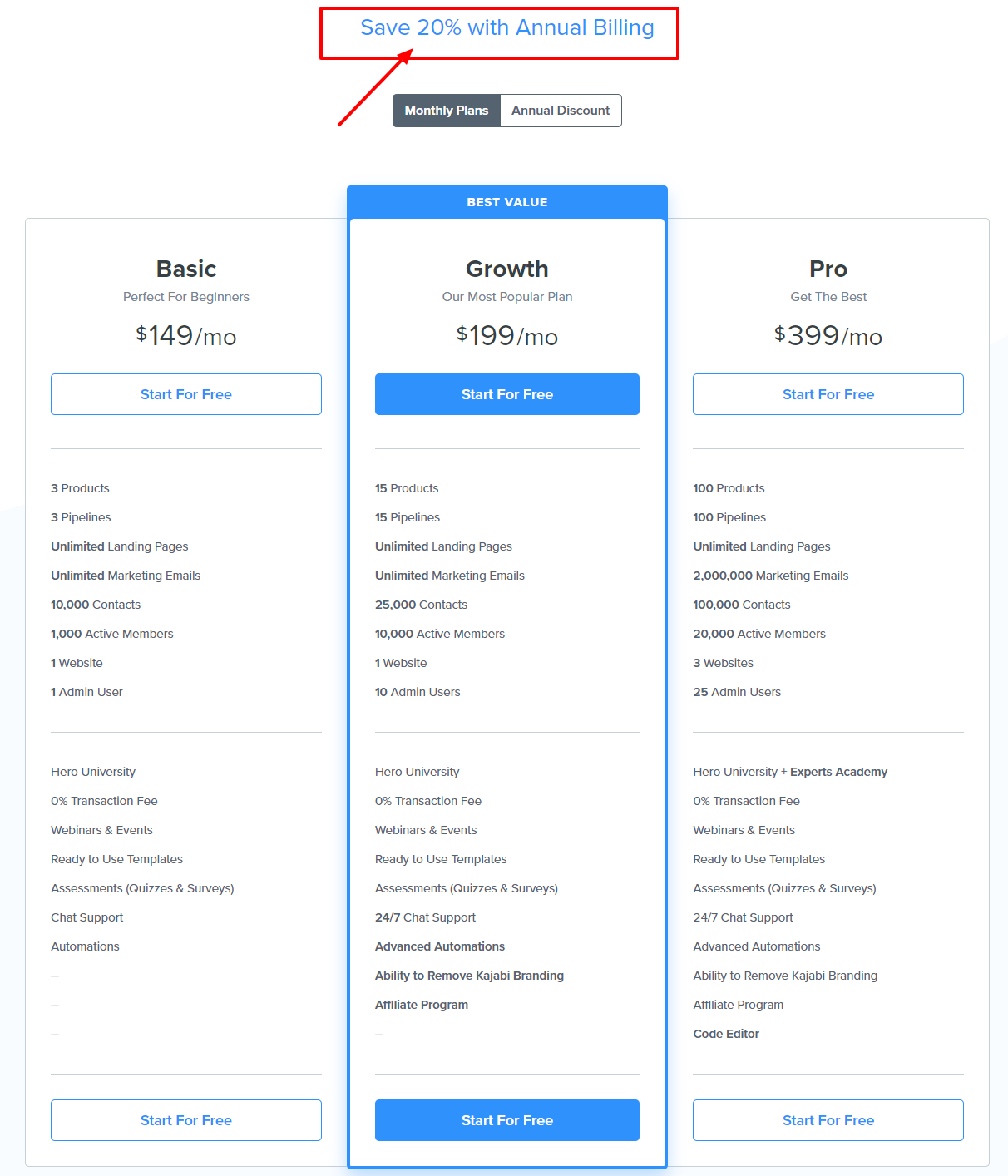Click the Save 20% with Annual Billing heading
Image resolution: width=1008 pixels, height=1176 pixels.
pyautogui.click(x=506, y=28)
